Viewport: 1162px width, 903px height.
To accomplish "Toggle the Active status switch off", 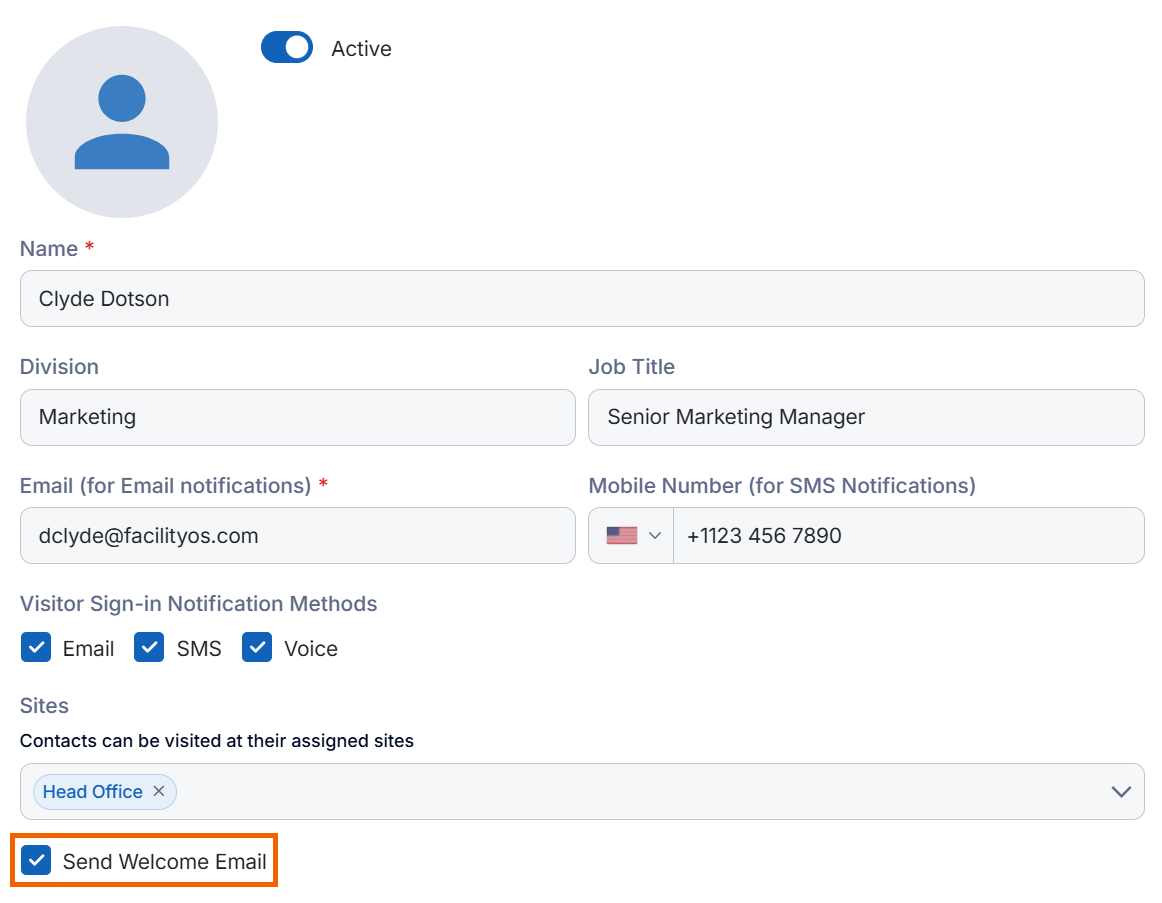I will click(x=287, y=47).
